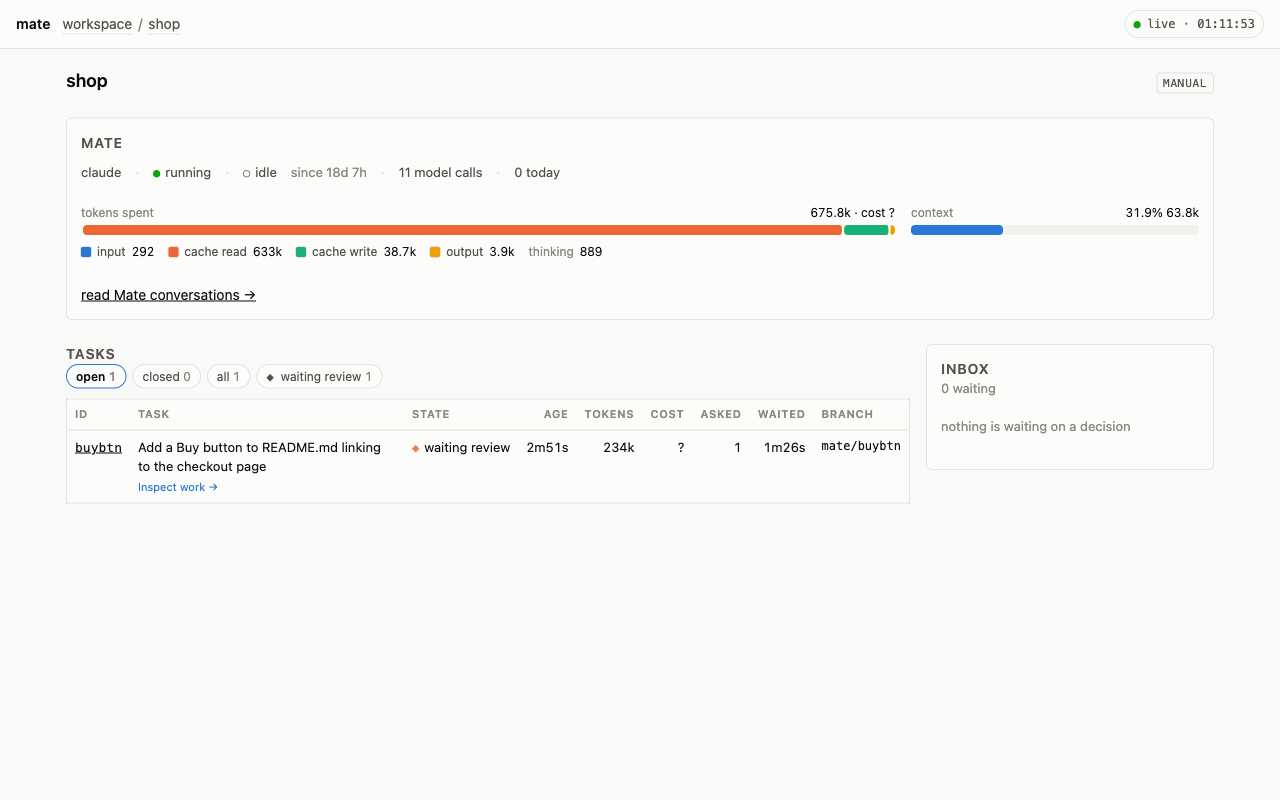Click the tokens spent progress bar

tap(488, 230)
